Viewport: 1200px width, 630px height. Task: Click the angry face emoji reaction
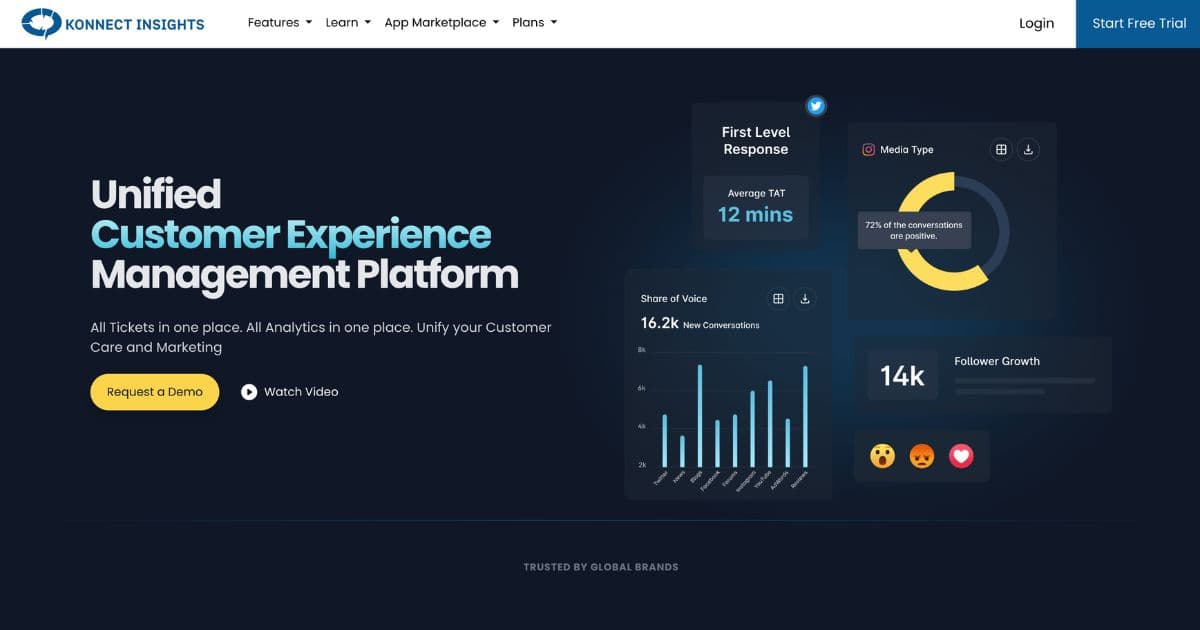(921, 456)
